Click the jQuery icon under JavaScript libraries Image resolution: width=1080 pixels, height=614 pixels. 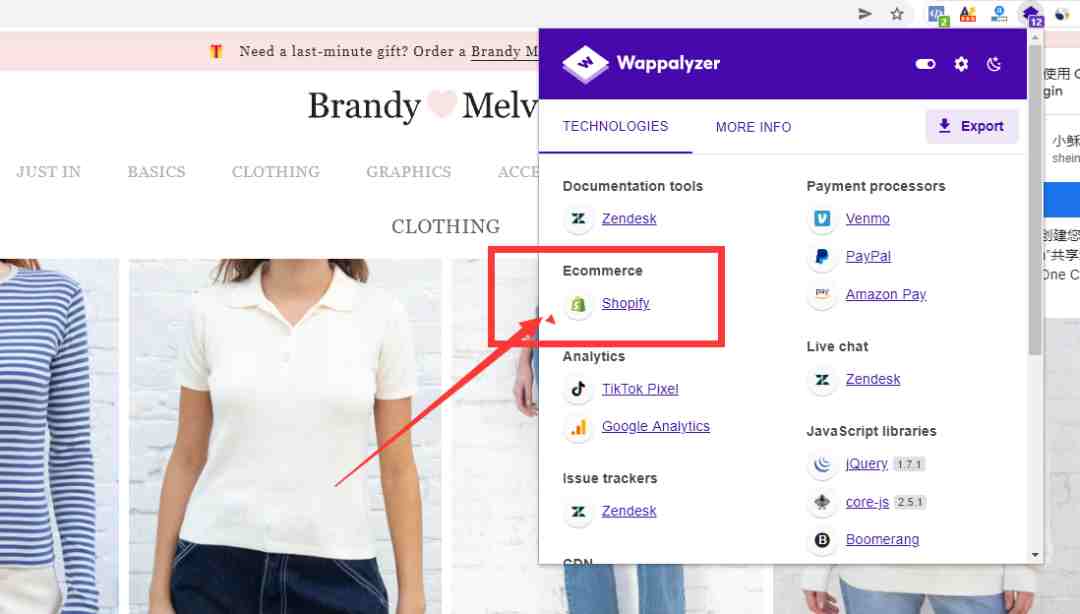(822, 464)
